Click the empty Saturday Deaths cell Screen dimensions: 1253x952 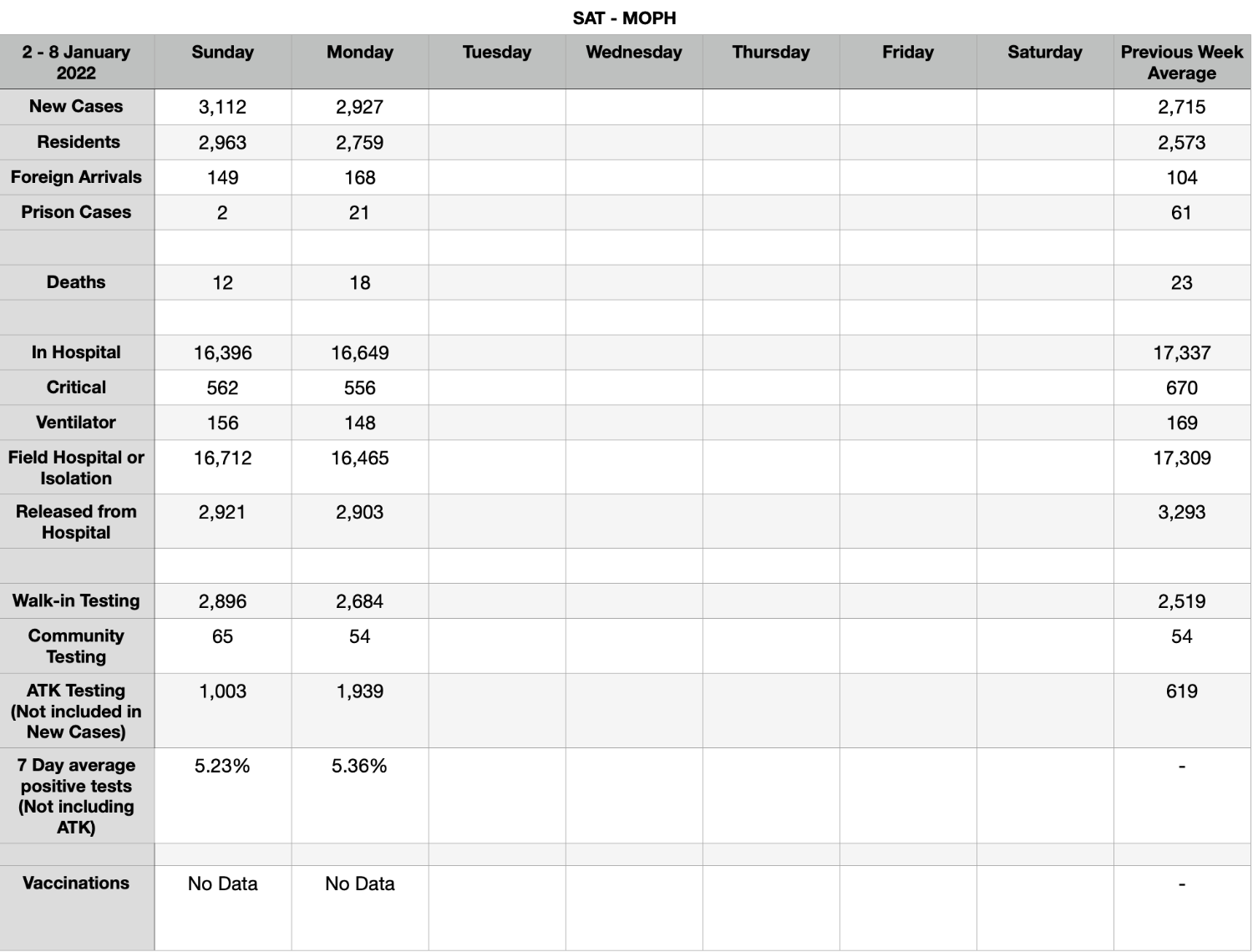point(1045,282)
